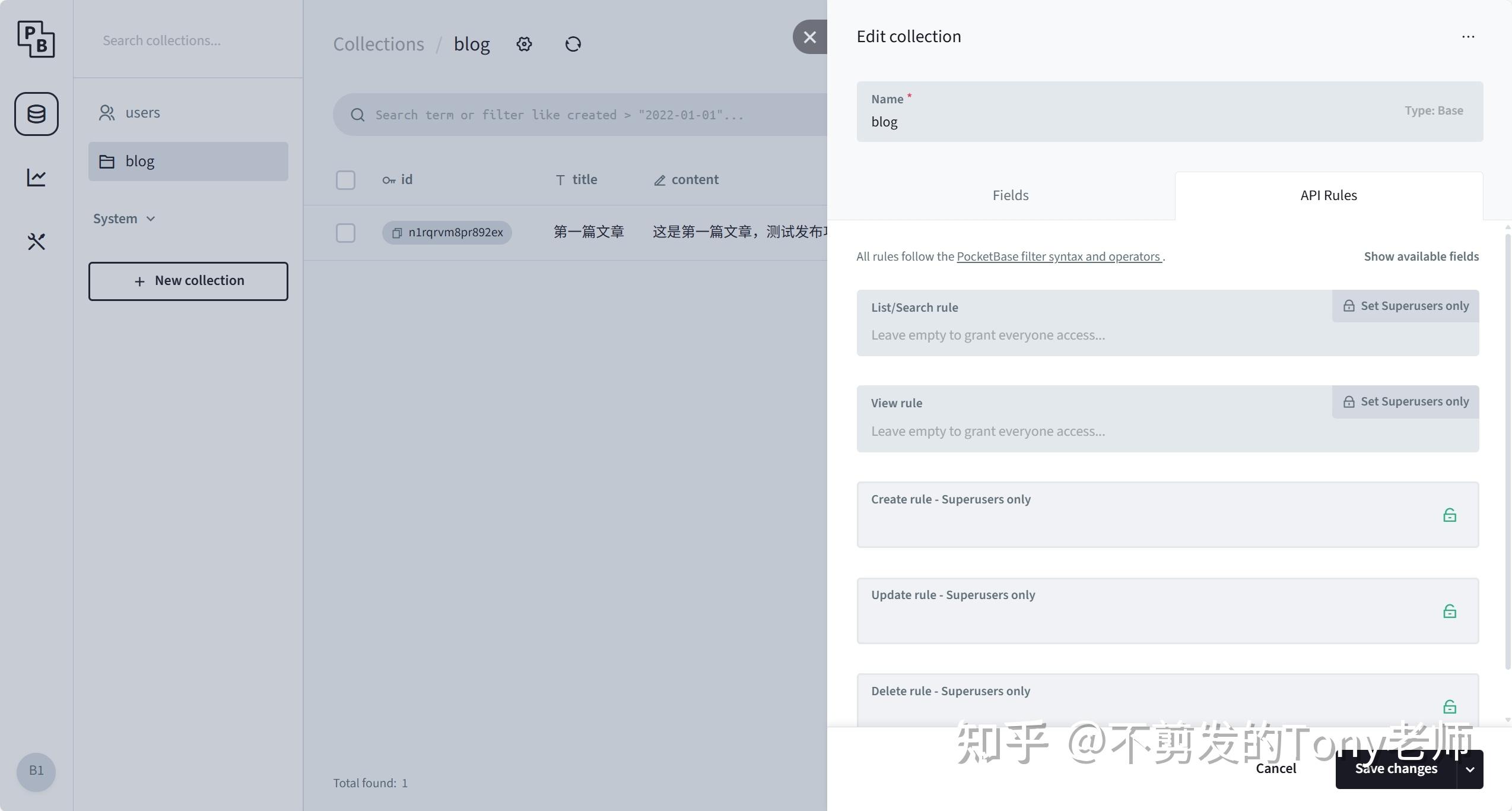
Task: Select all records via header checkbox
Action: tap(345, 179)
